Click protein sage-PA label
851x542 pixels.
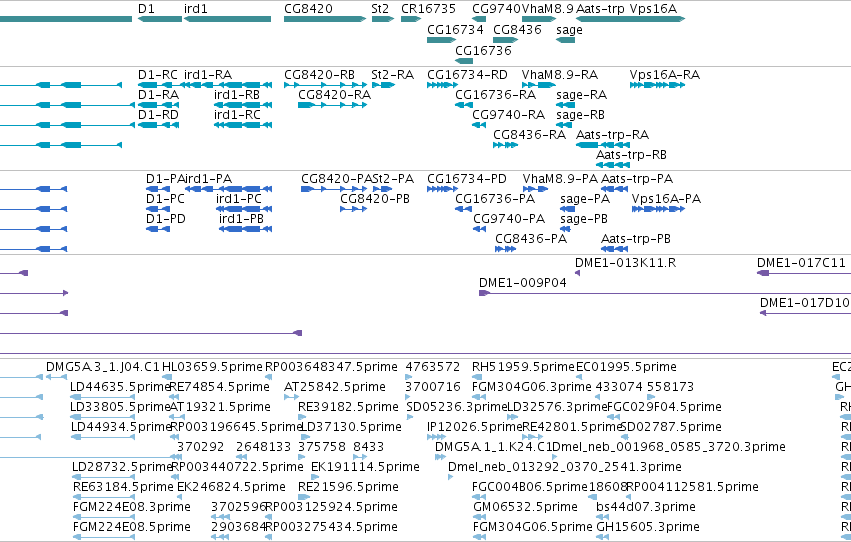pos(585,199)
